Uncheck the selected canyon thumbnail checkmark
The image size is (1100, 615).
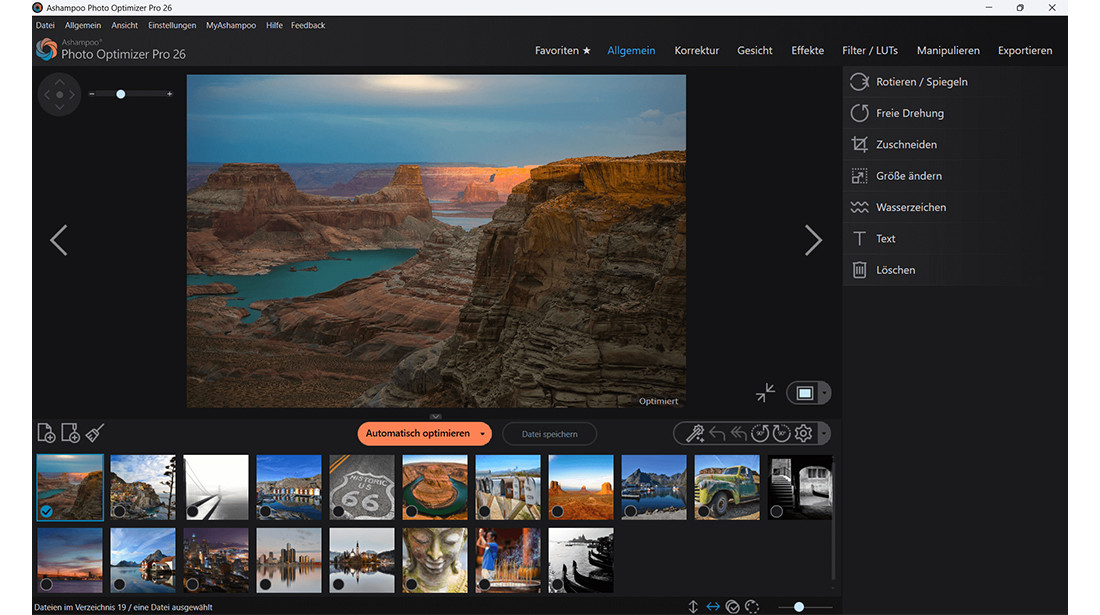pyautogui.click(x=46, y=512)
